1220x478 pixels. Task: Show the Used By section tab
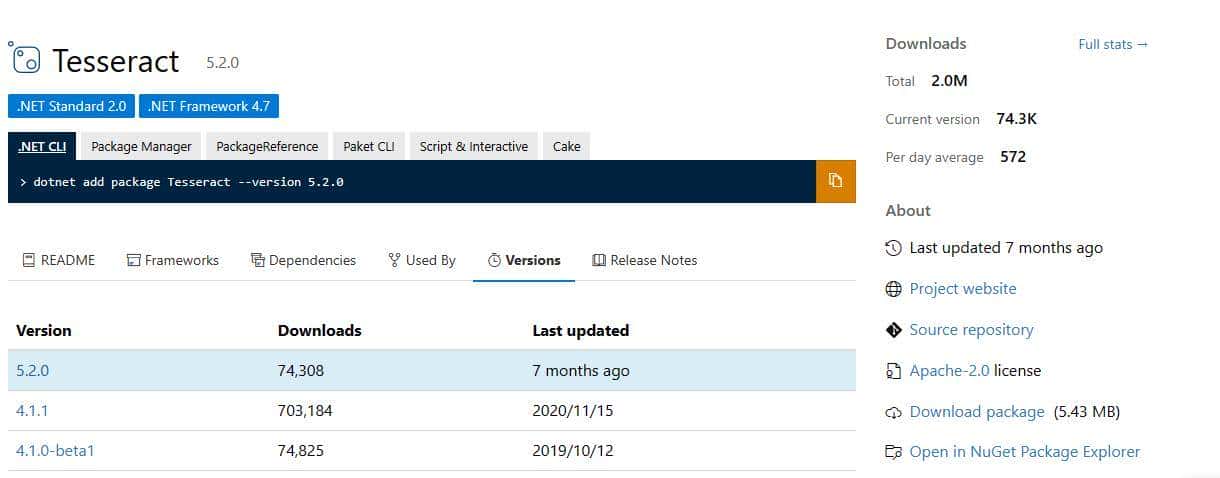(422, 260)
